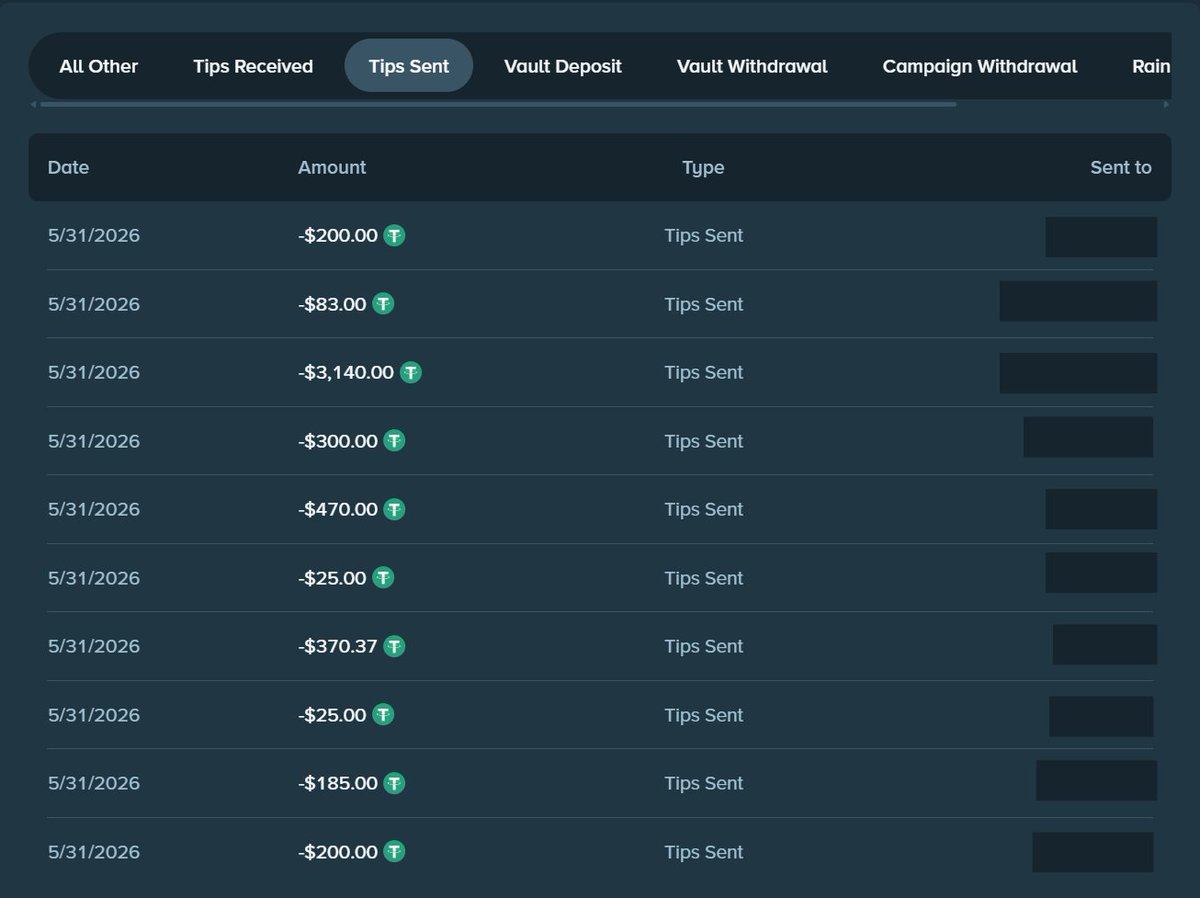Switch to the All Other tab
The height and width of the screenshot is (898, 1200).
[99, 66]
